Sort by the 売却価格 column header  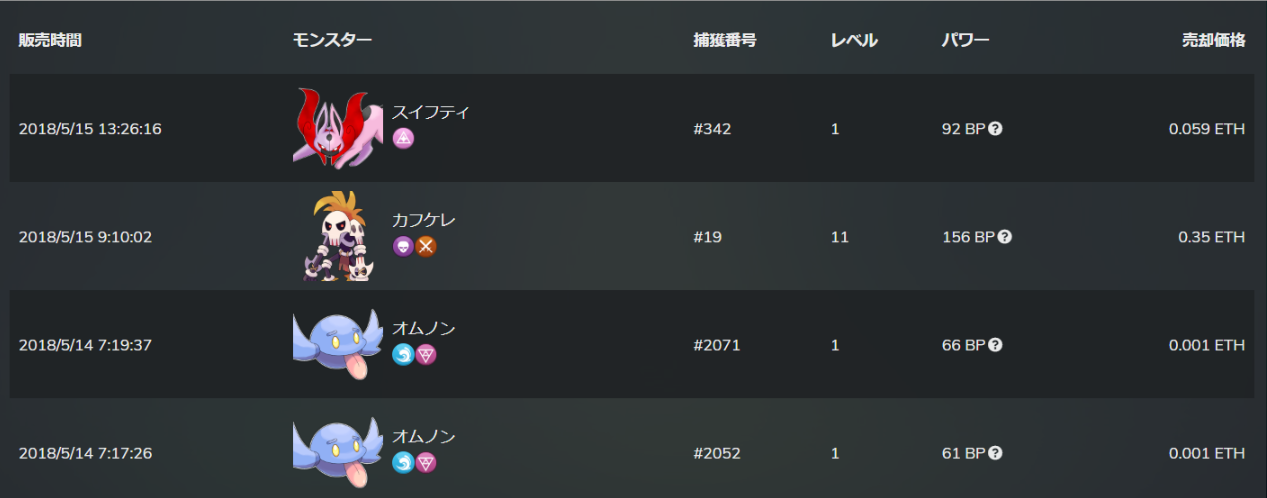[1213, 41]
